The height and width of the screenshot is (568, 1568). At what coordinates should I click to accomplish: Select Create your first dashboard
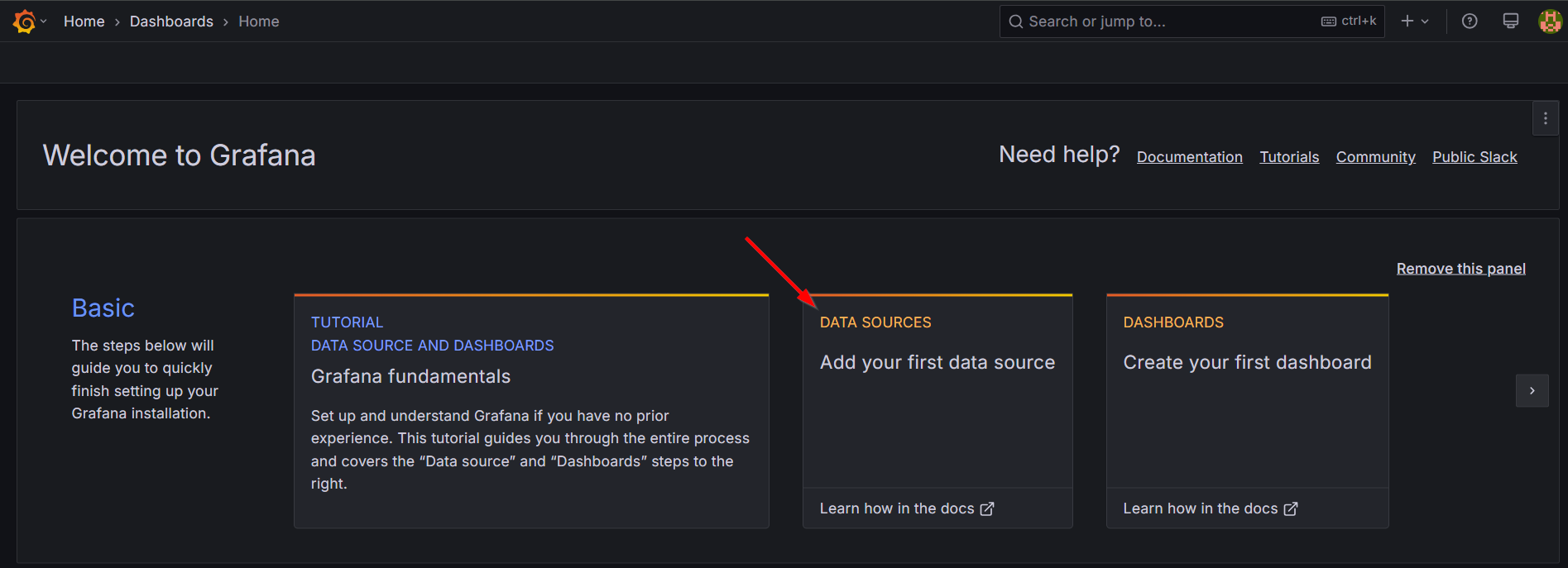[1247, 362]
